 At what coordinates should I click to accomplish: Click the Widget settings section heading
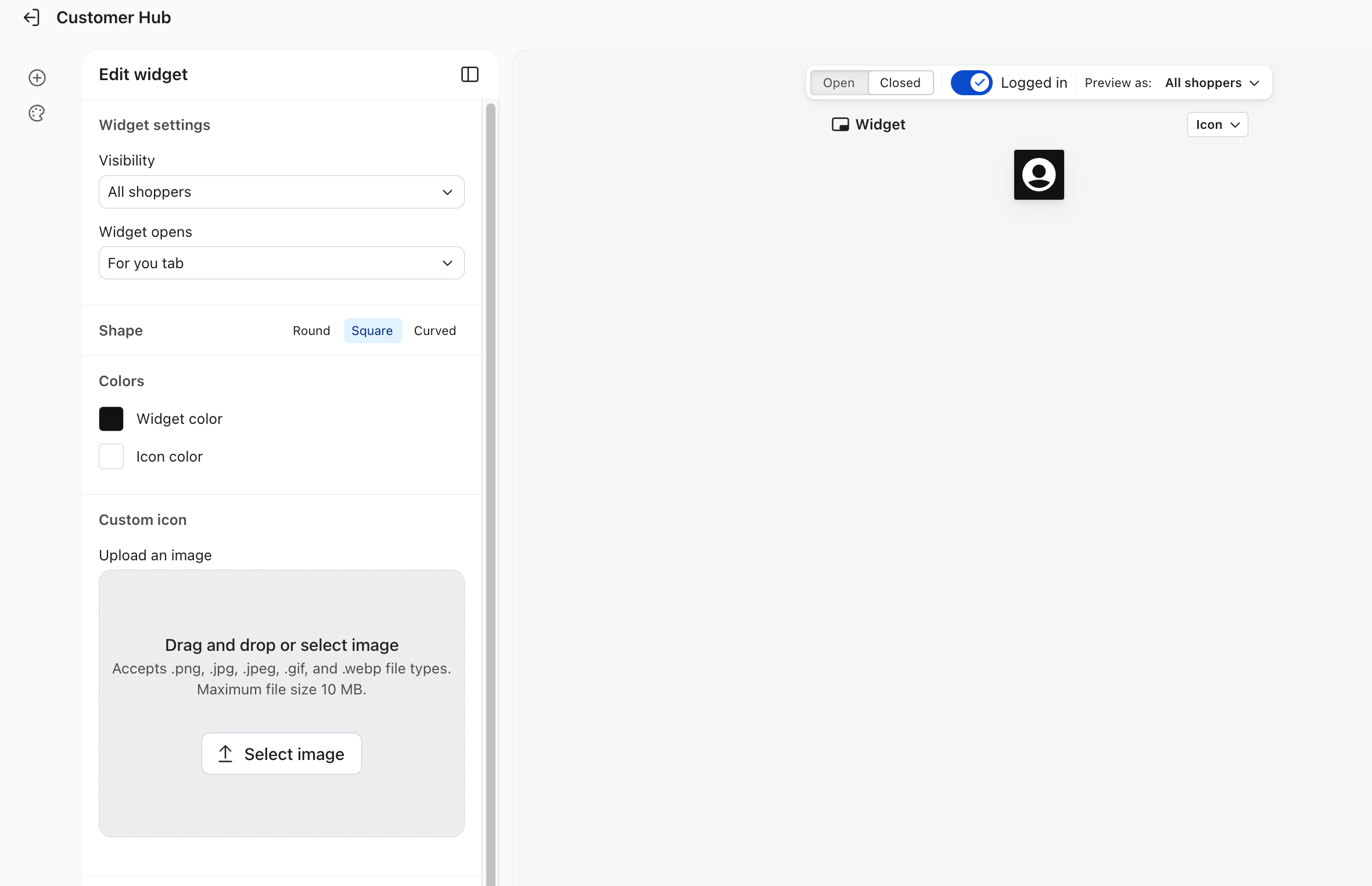(155, 125)
